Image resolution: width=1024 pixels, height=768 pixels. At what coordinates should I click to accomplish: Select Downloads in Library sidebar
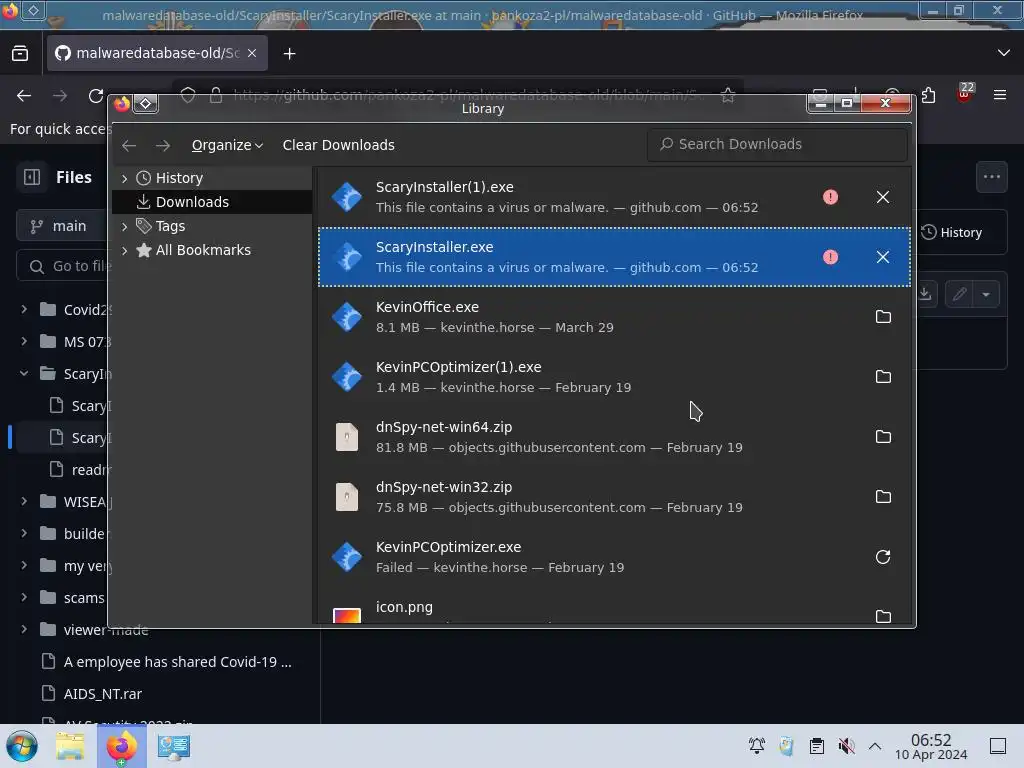click(x=212, y=202)
